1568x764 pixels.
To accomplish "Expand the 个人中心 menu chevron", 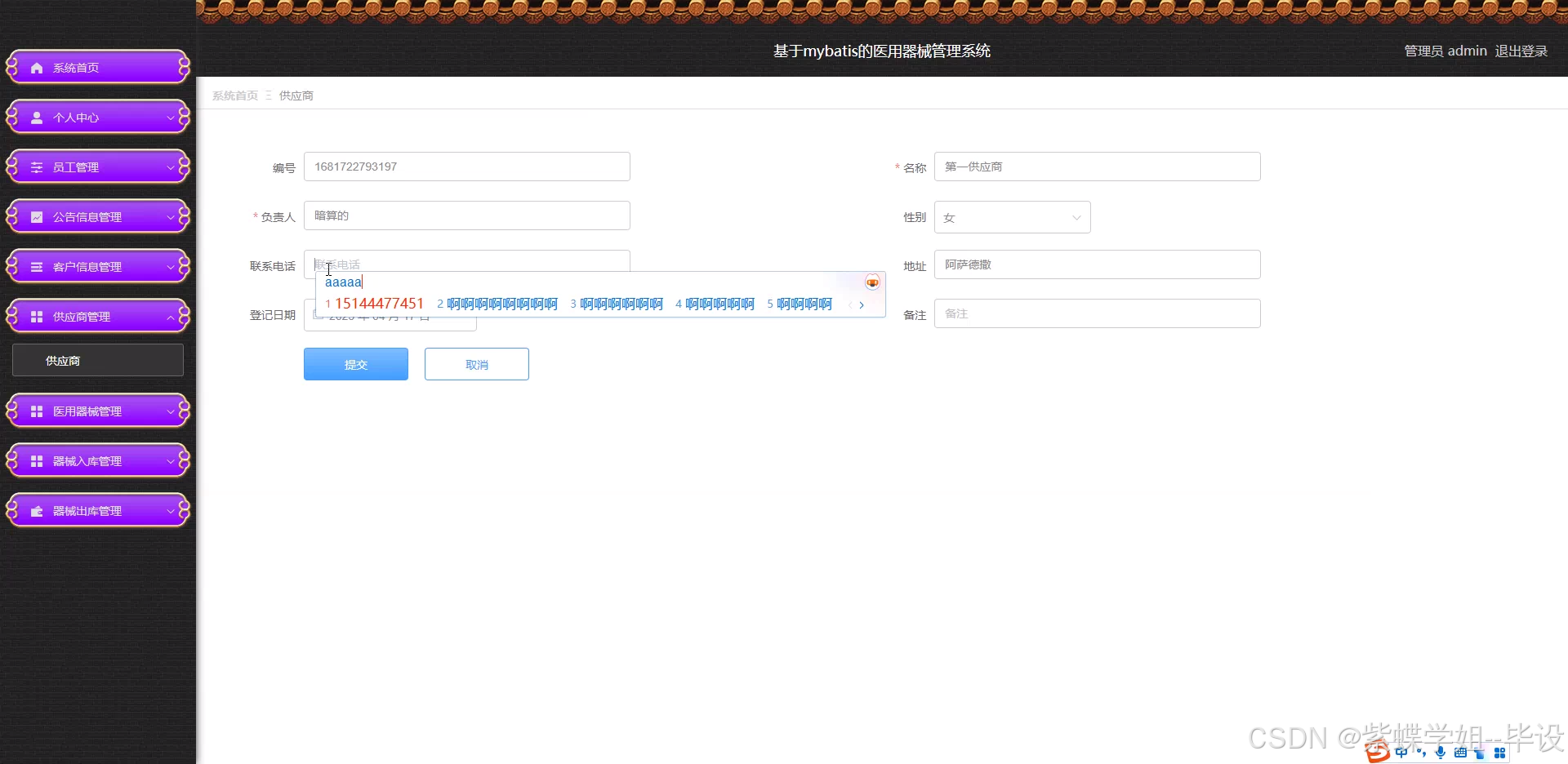I will pyautogui.click(x=171, y=118).
